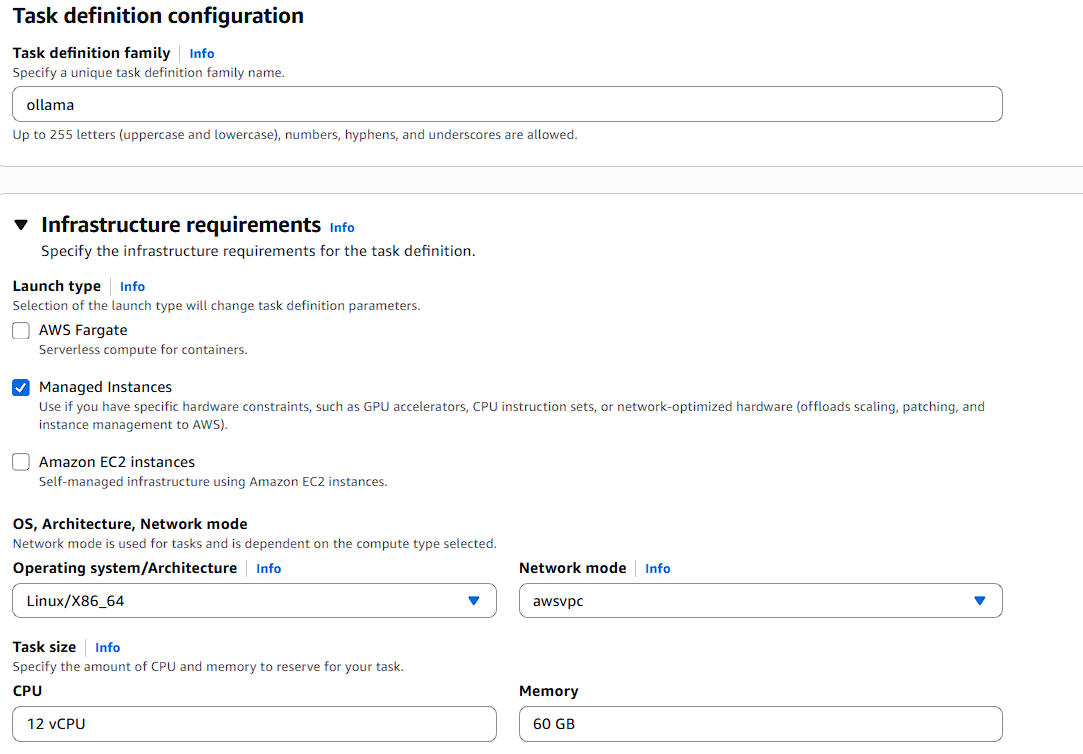Select the Amazon EC2 instances checkbox
1083x754 pixels.
pos(21,462)
